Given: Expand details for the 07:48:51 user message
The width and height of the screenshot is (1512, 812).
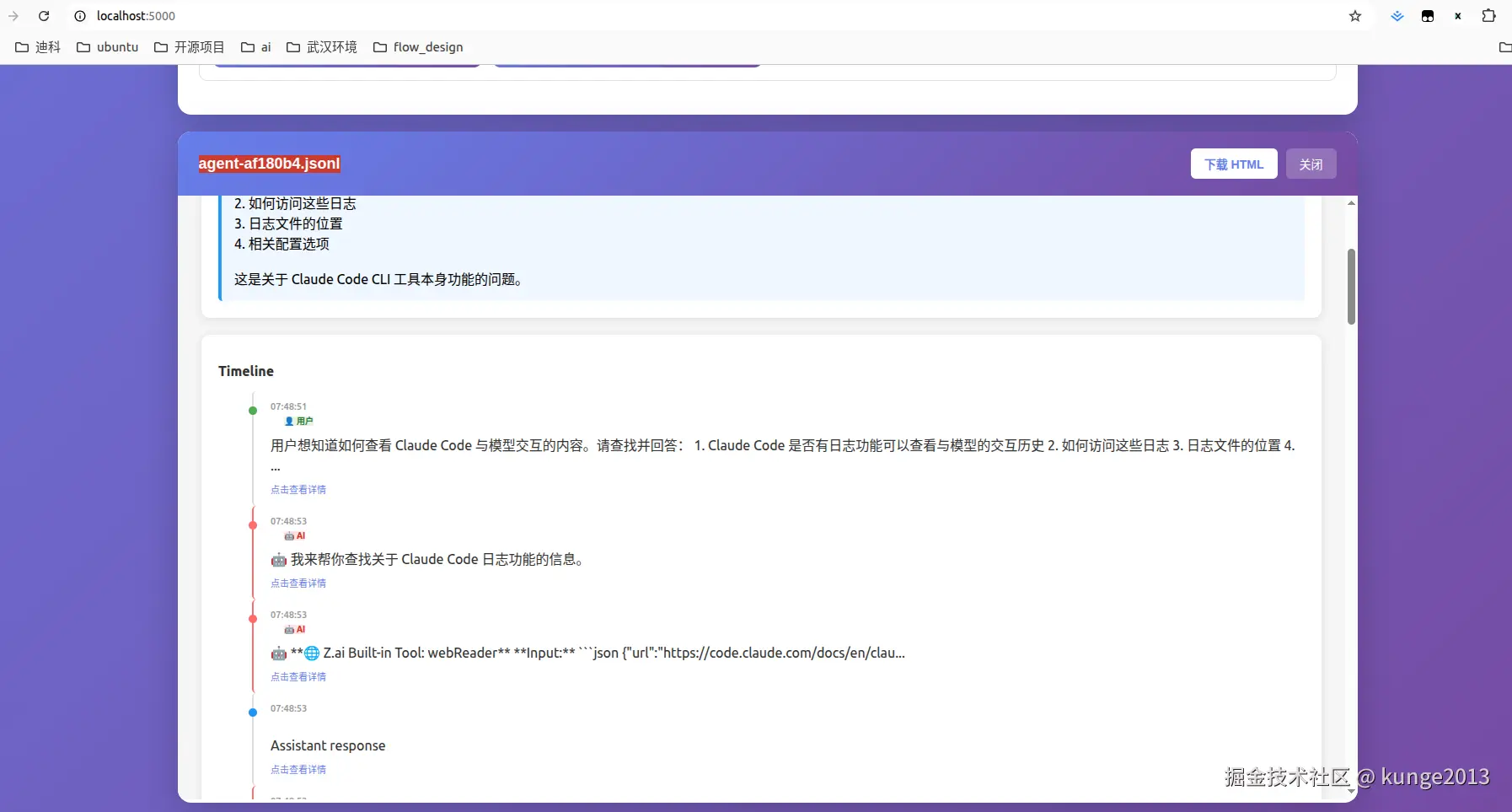Looking at the screenshot, I should [x=298, y=489].
